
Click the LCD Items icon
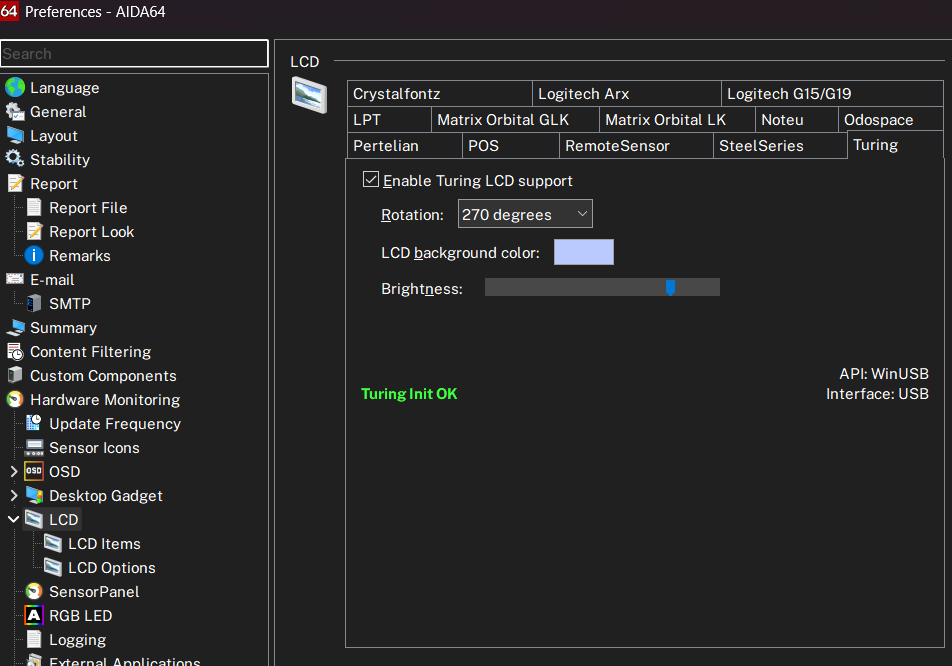click(53, 543)
